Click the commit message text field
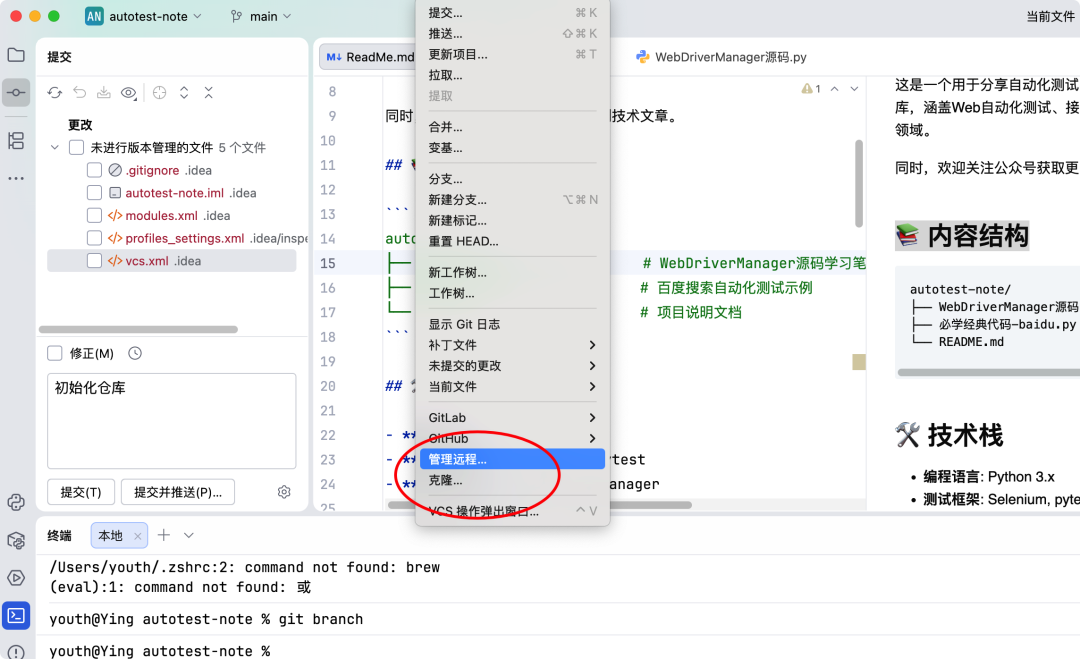The image size is (1080, 659). tap(172, 421)
